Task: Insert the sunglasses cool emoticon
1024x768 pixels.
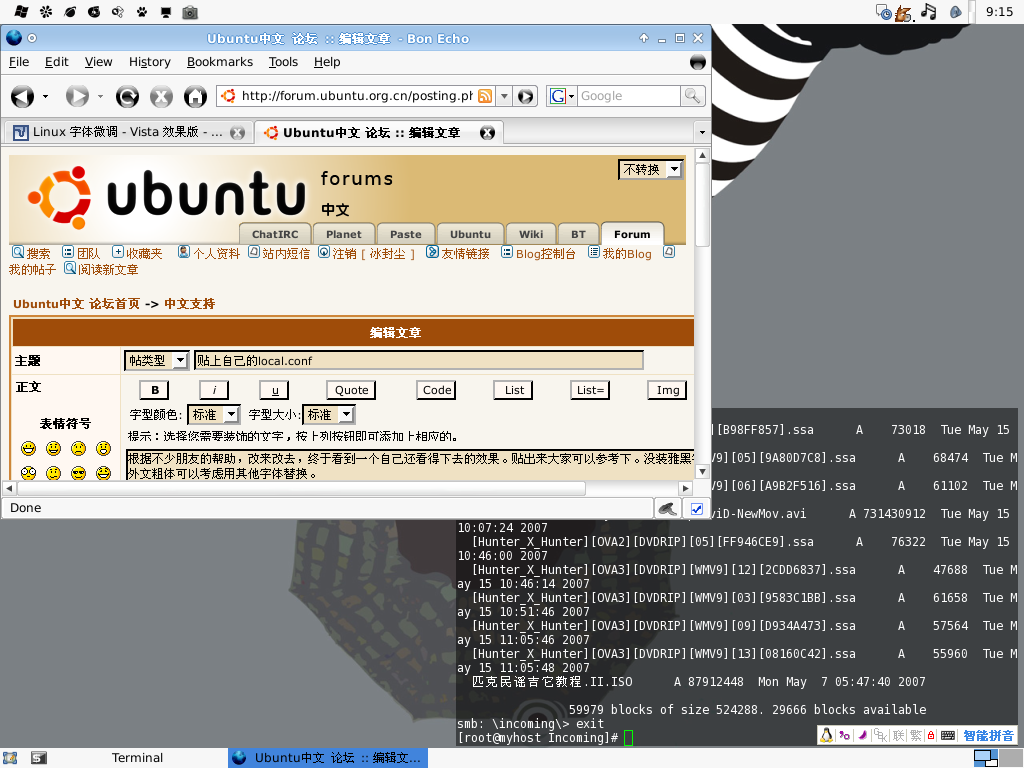Action: (78, 473)
